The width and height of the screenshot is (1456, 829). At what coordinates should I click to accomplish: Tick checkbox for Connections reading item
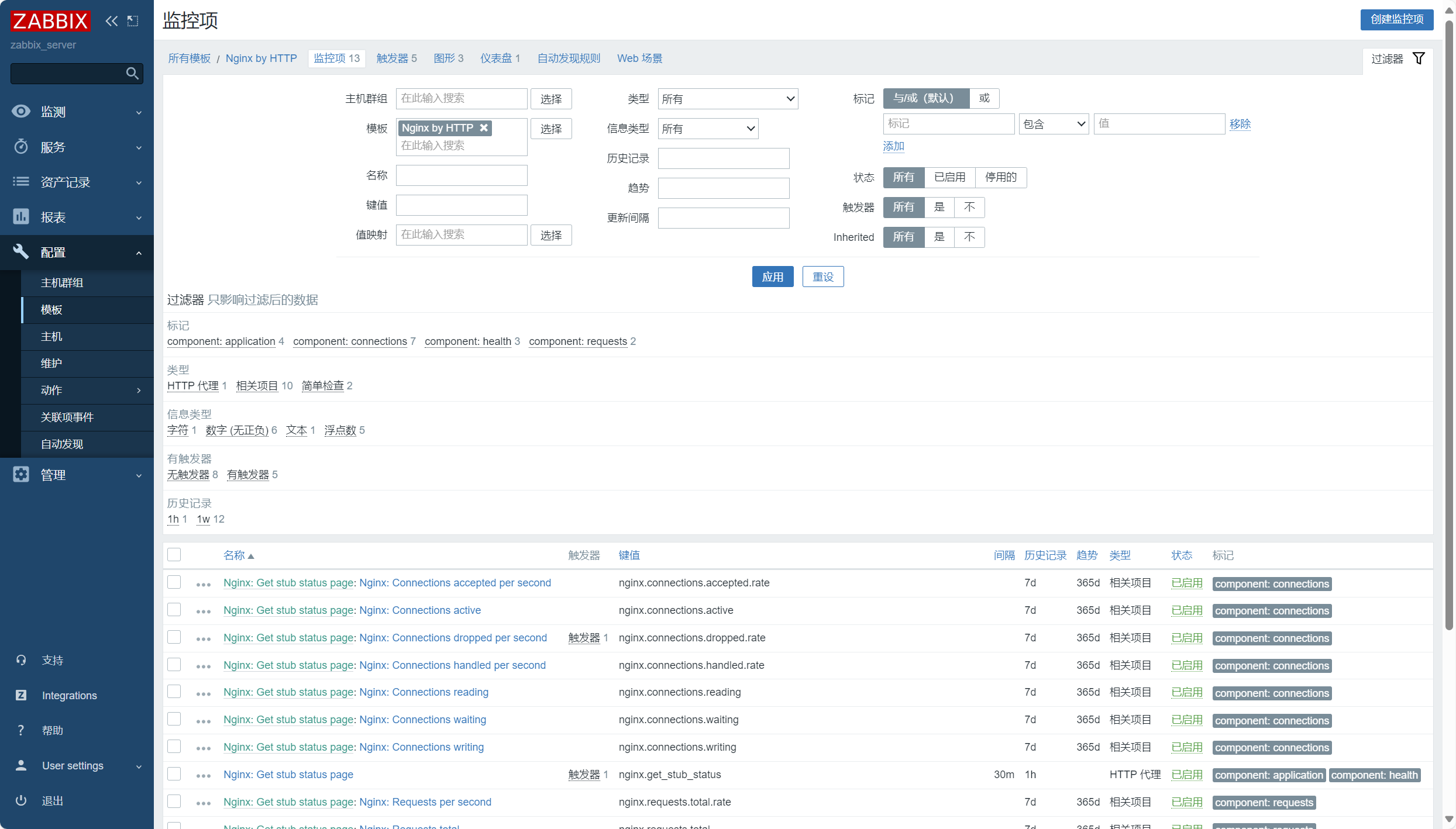coord(174,692)
